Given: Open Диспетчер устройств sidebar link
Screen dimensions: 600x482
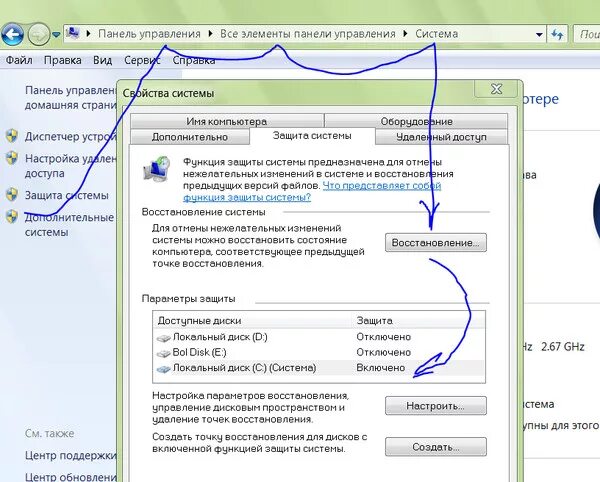Looking at the screenshot, I should [71, 137].
